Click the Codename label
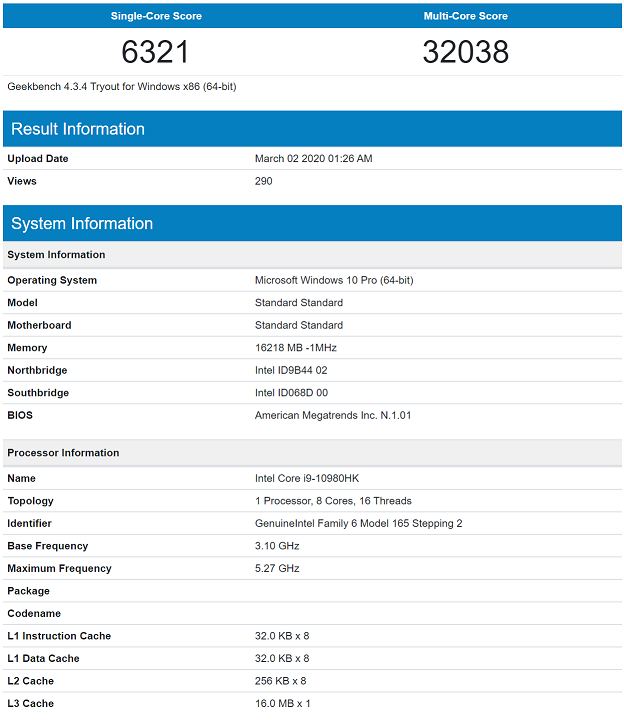 click(x=34, y=614)
